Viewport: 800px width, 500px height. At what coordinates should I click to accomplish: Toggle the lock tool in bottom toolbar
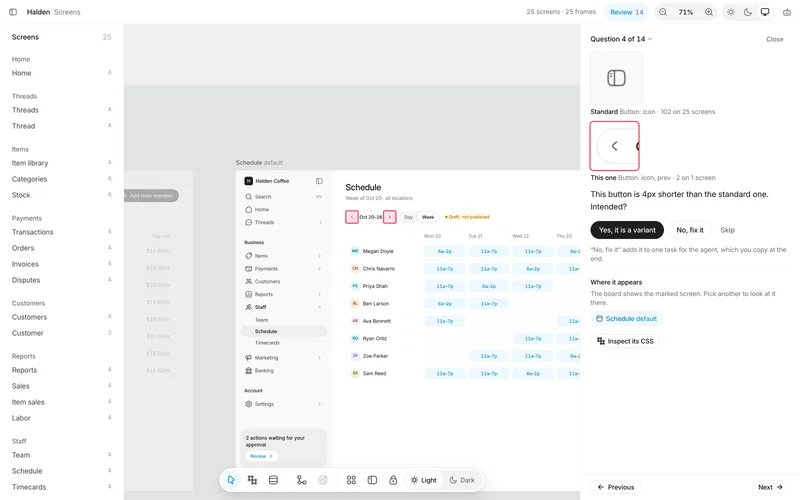point(393,480)
